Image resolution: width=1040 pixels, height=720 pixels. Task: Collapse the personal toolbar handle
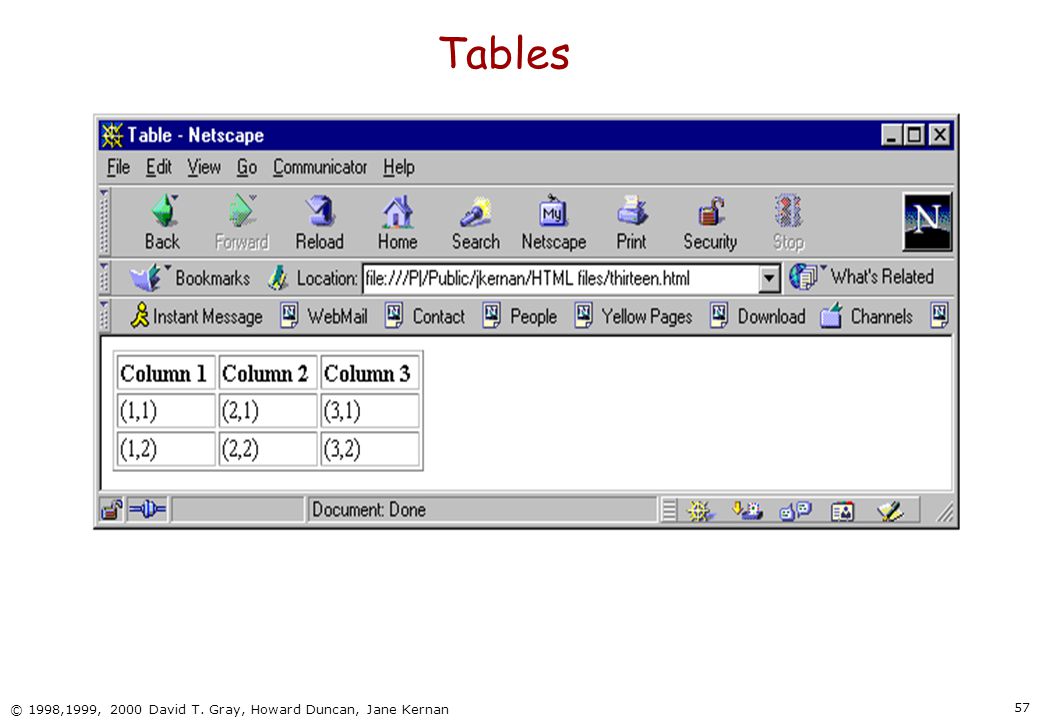coord(104,316)
